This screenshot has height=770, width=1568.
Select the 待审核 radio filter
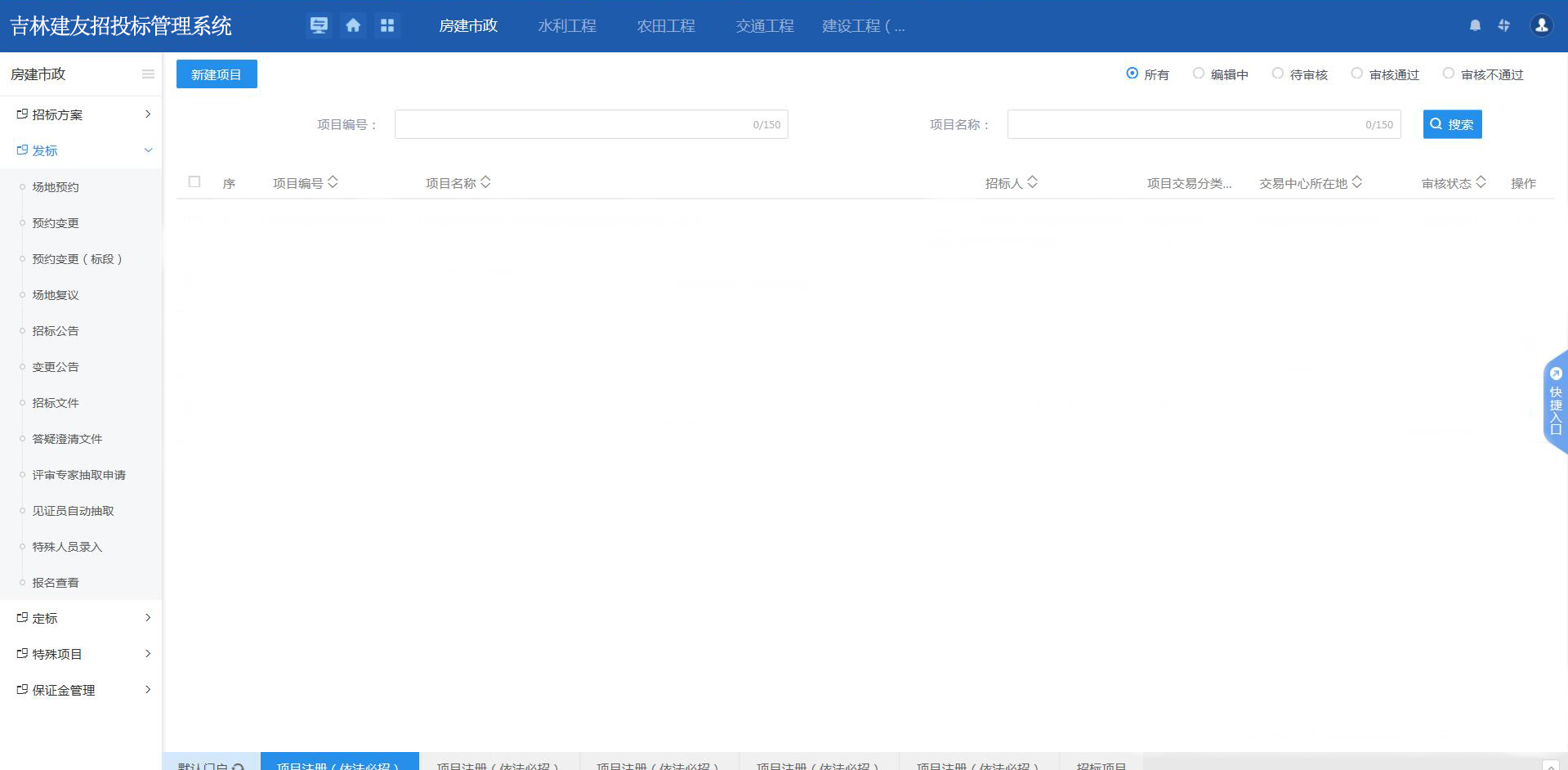pos(1278,74)
